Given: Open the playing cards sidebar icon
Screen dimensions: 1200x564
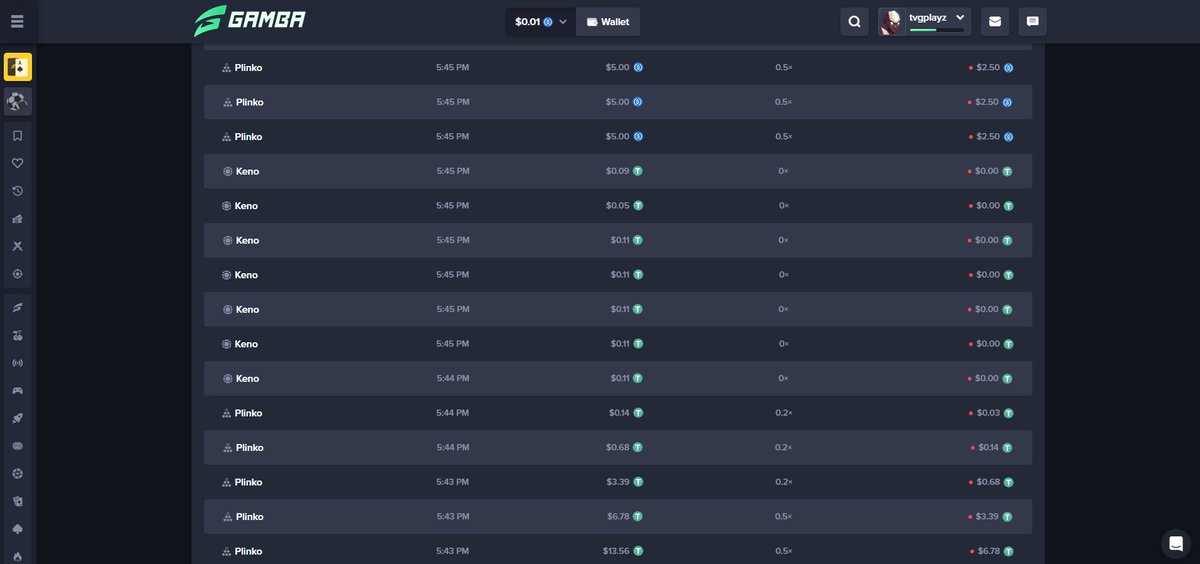Looking at the screenshot, I should click(x=18, y=502).
